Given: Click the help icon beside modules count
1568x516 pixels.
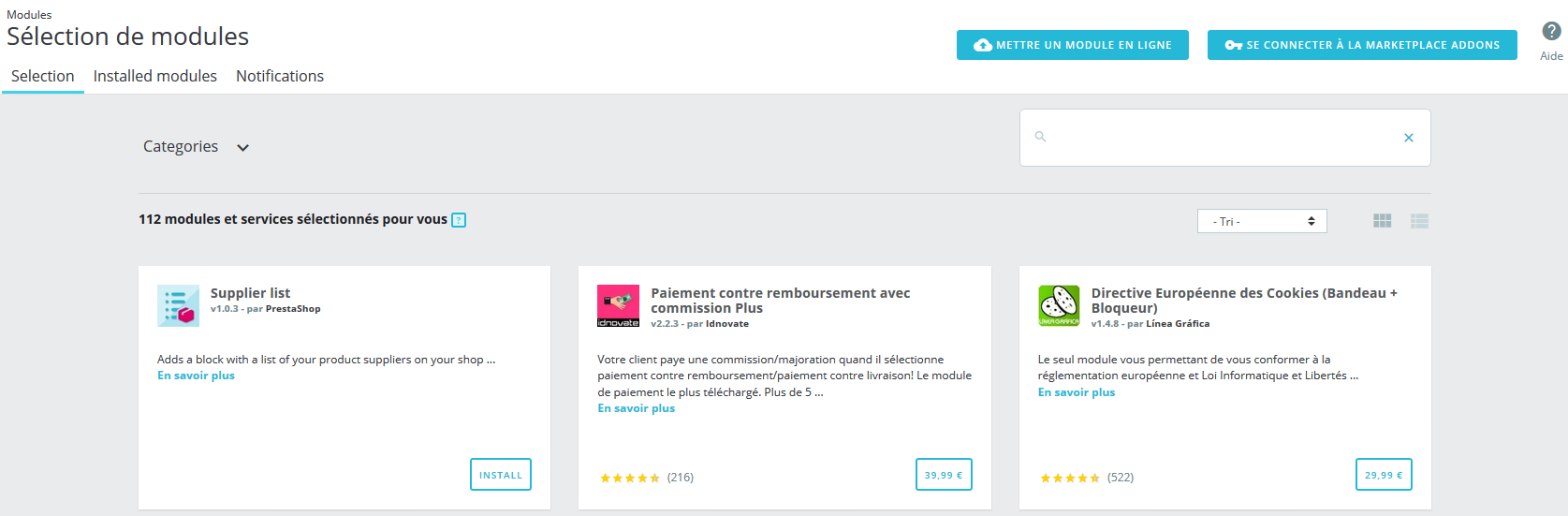Looking at the screenshot, I should point(459,220).
